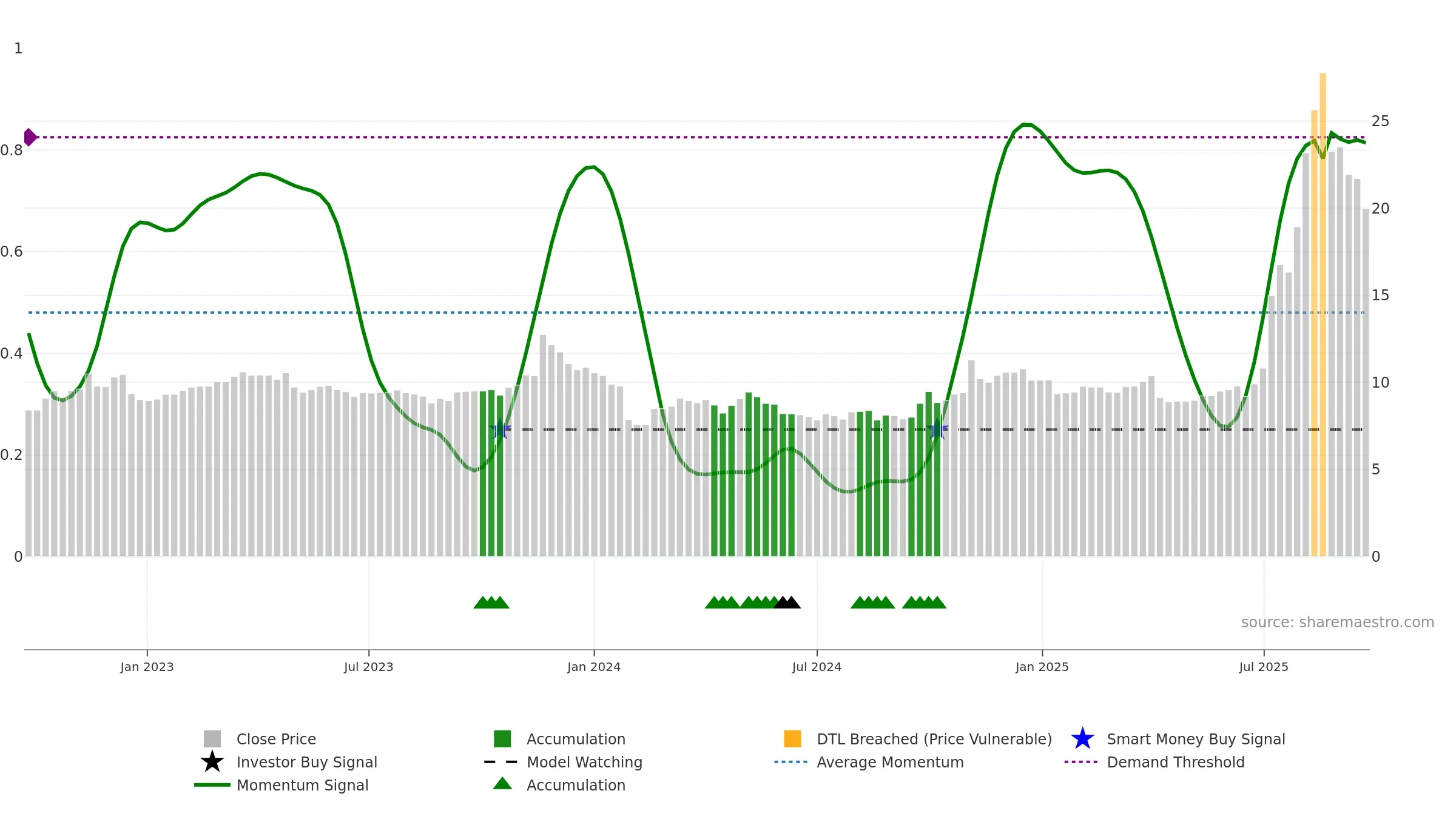
Task: Click the Jan 2023 axis label
Action: (147, 667)
